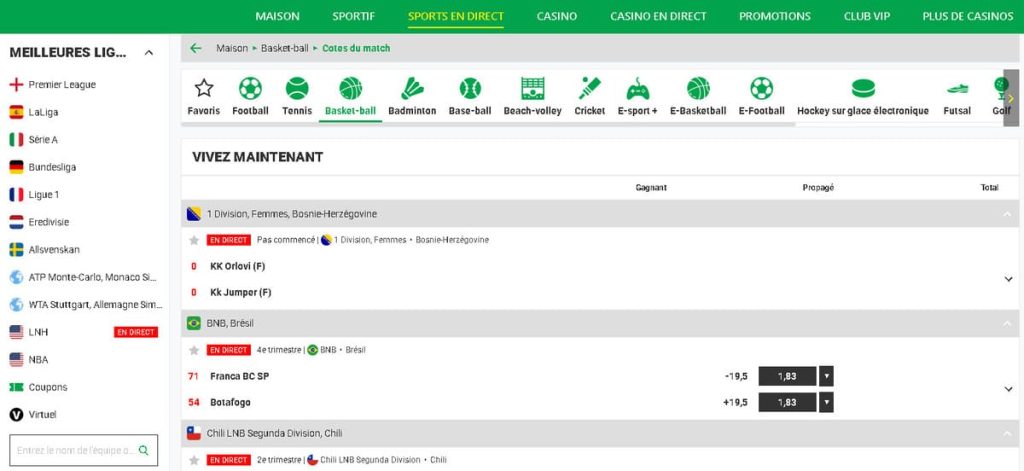Choose the Football sport icon
This screenshot has height=471, width=1024.
pyautogui.click(x=250, y=88)
